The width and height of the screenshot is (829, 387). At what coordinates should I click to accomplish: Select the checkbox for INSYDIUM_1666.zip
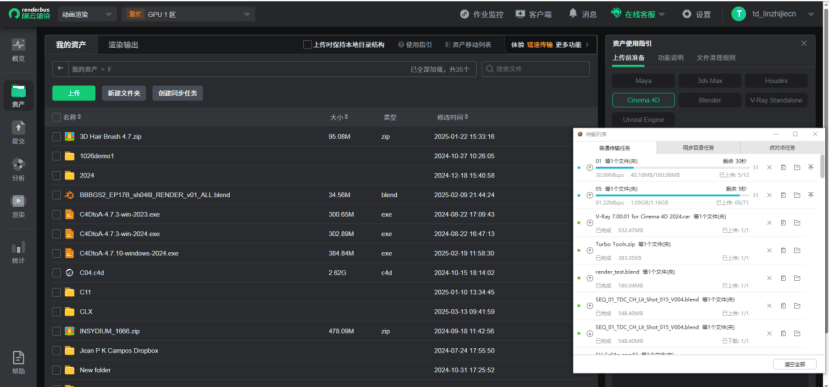pos(57,331)
